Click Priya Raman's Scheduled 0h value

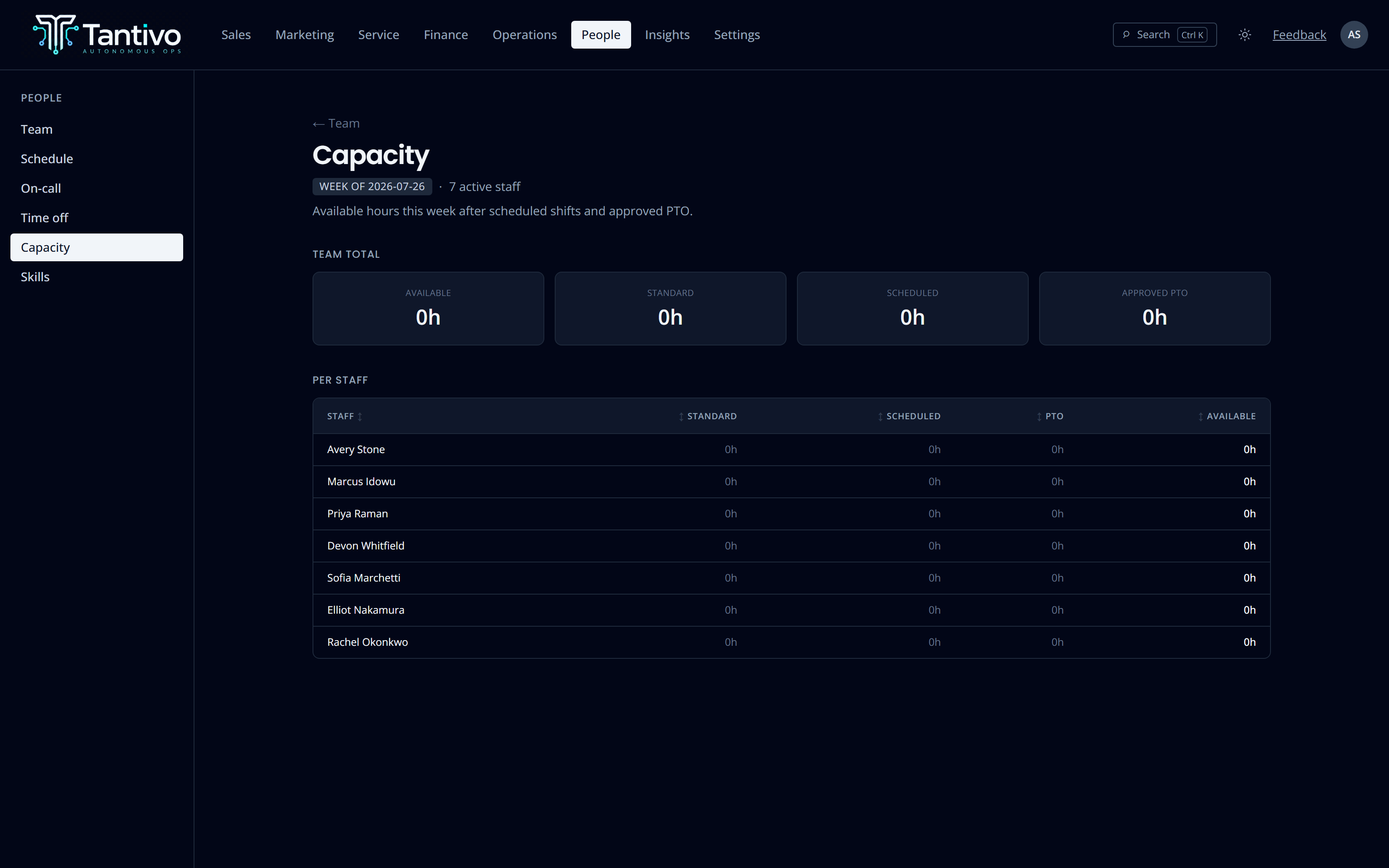coord(934,514)
